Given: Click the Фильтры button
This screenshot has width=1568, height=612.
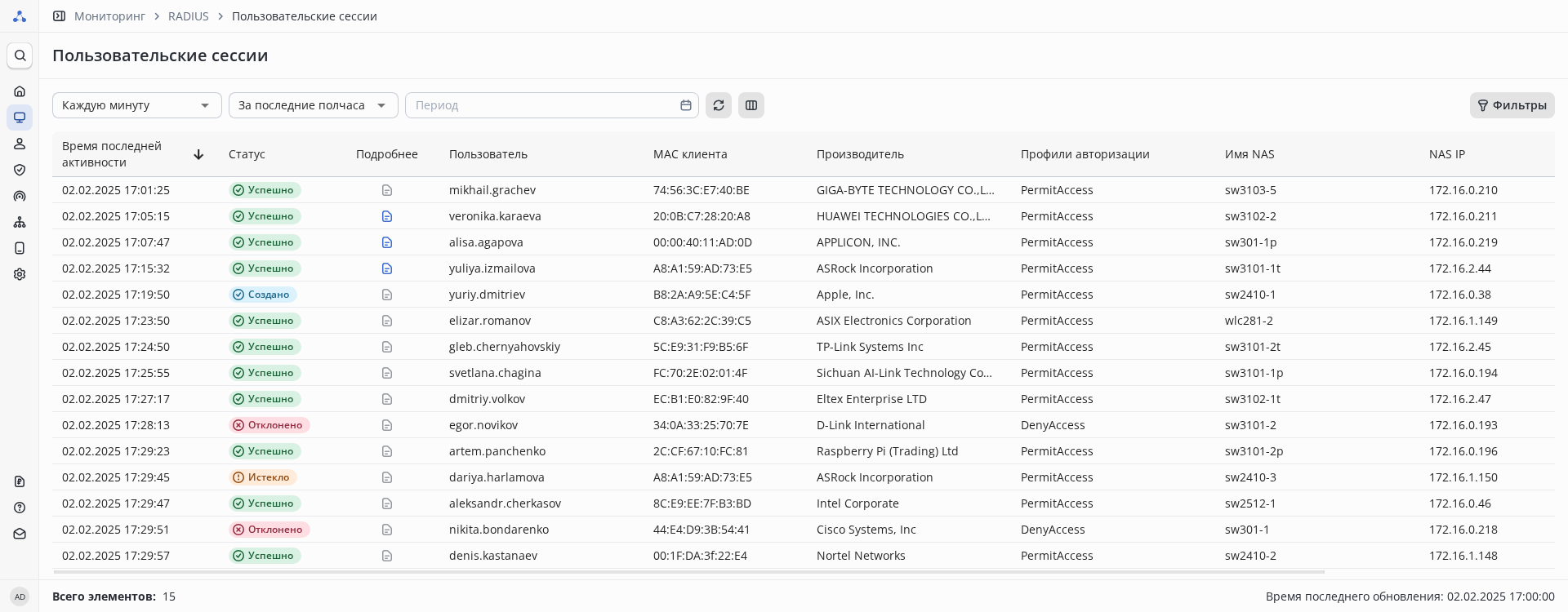Looking at the screenshot, I should 1512,105.
